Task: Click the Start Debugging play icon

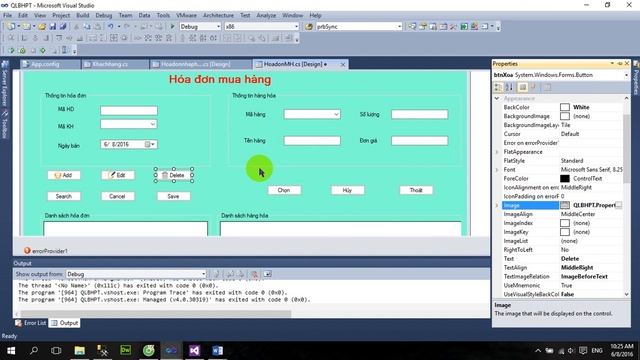Action: (x=172, y=27)
